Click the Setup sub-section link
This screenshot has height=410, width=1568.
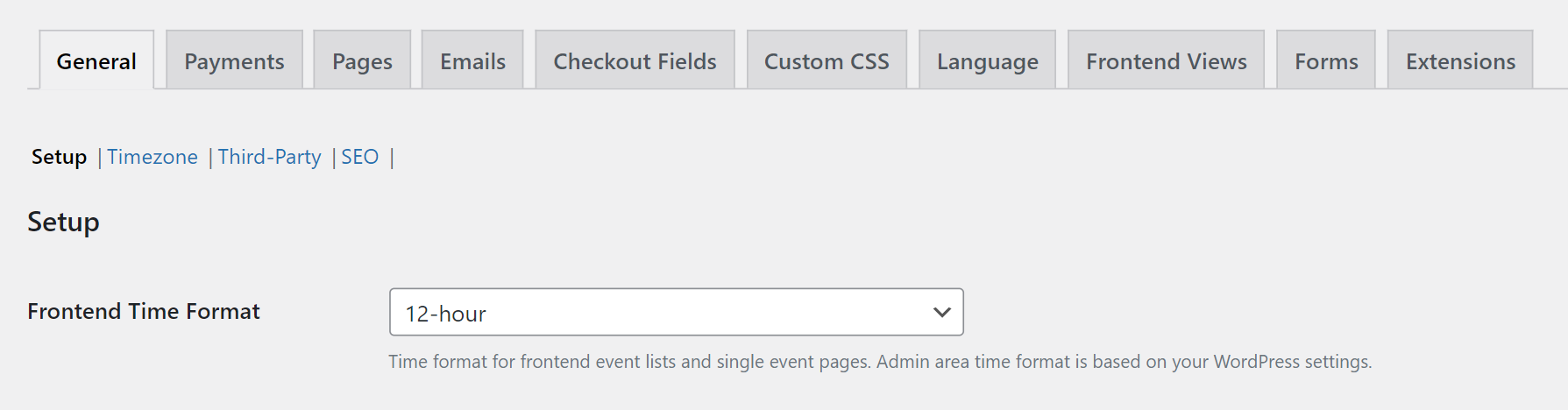pyautogui.click(x=59, y=157)
